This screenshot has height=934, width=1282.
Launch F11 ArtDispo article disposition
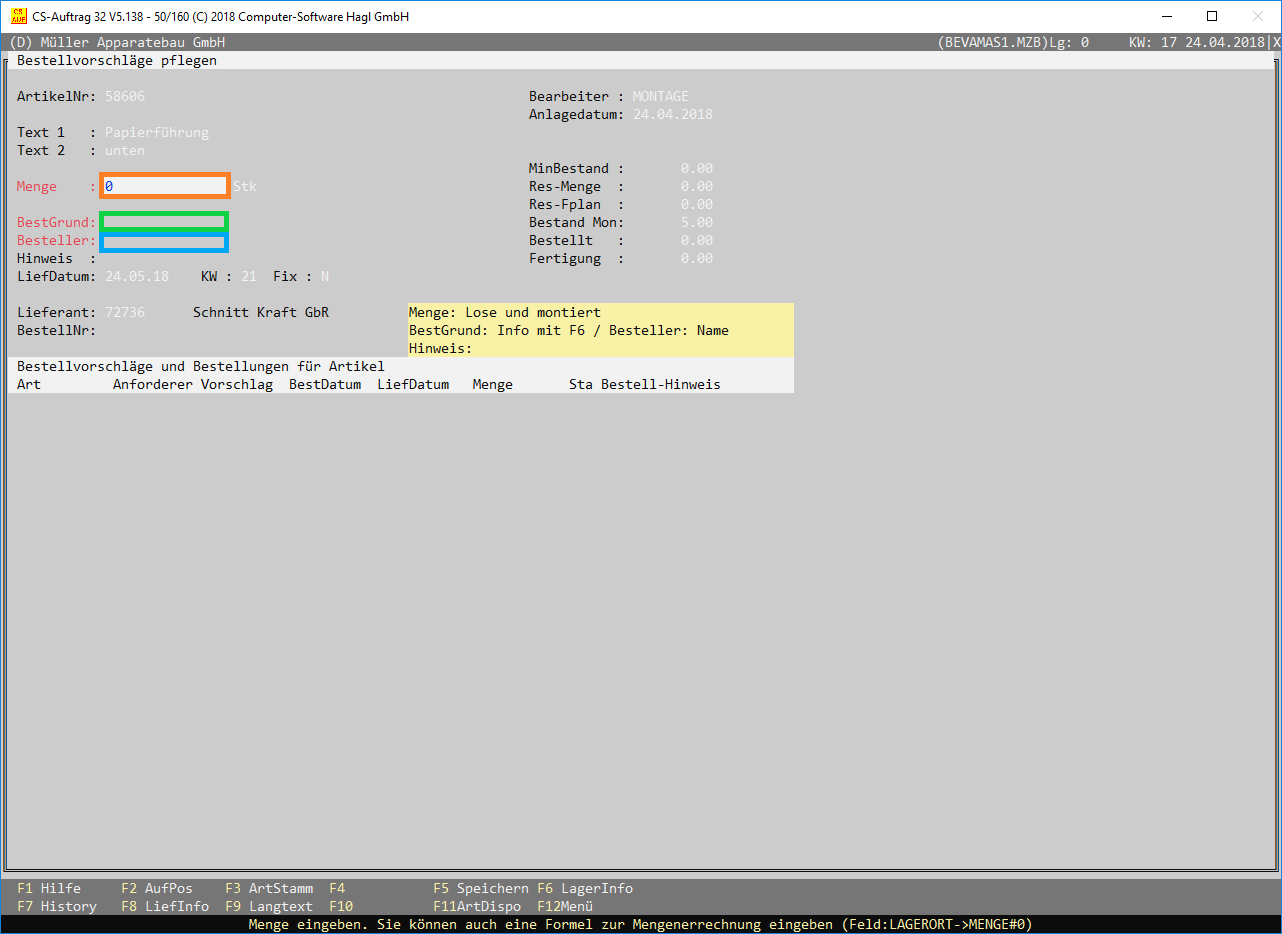[x=477, y=906]
